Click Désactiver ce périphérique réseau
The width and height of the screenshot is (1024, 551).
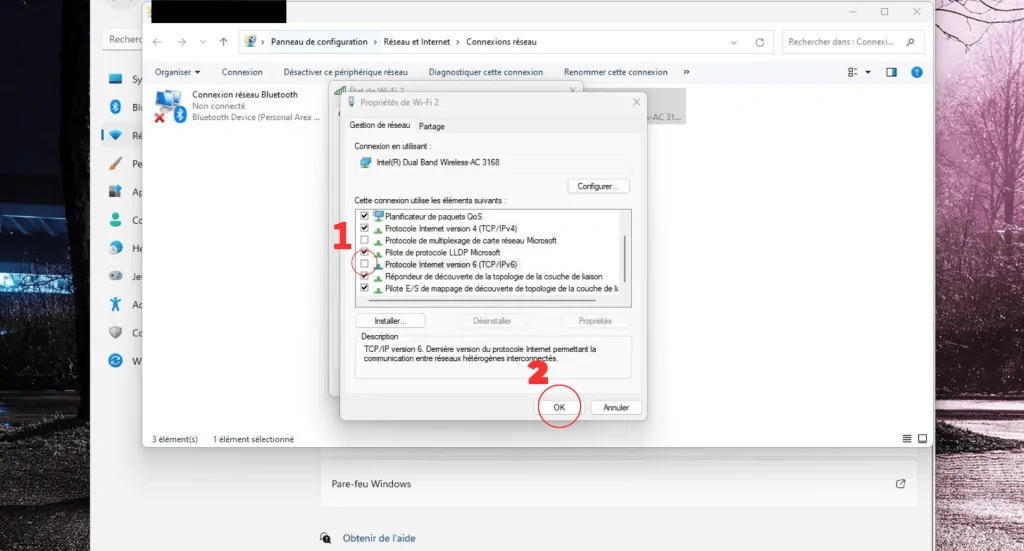[x=345, y=72]
